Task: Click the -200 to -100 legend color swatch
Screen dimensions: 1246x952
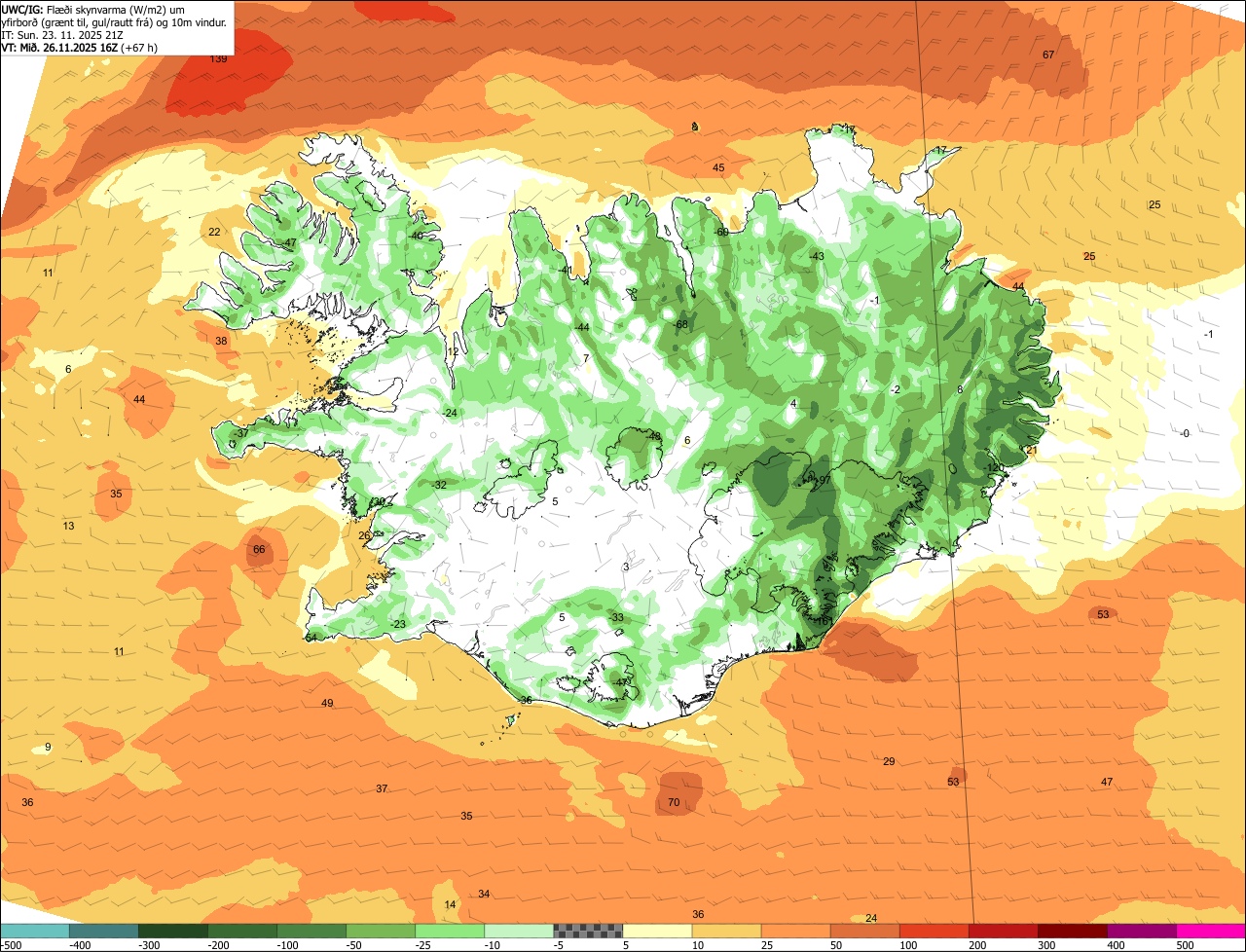Action: click(x=241, y=931)
